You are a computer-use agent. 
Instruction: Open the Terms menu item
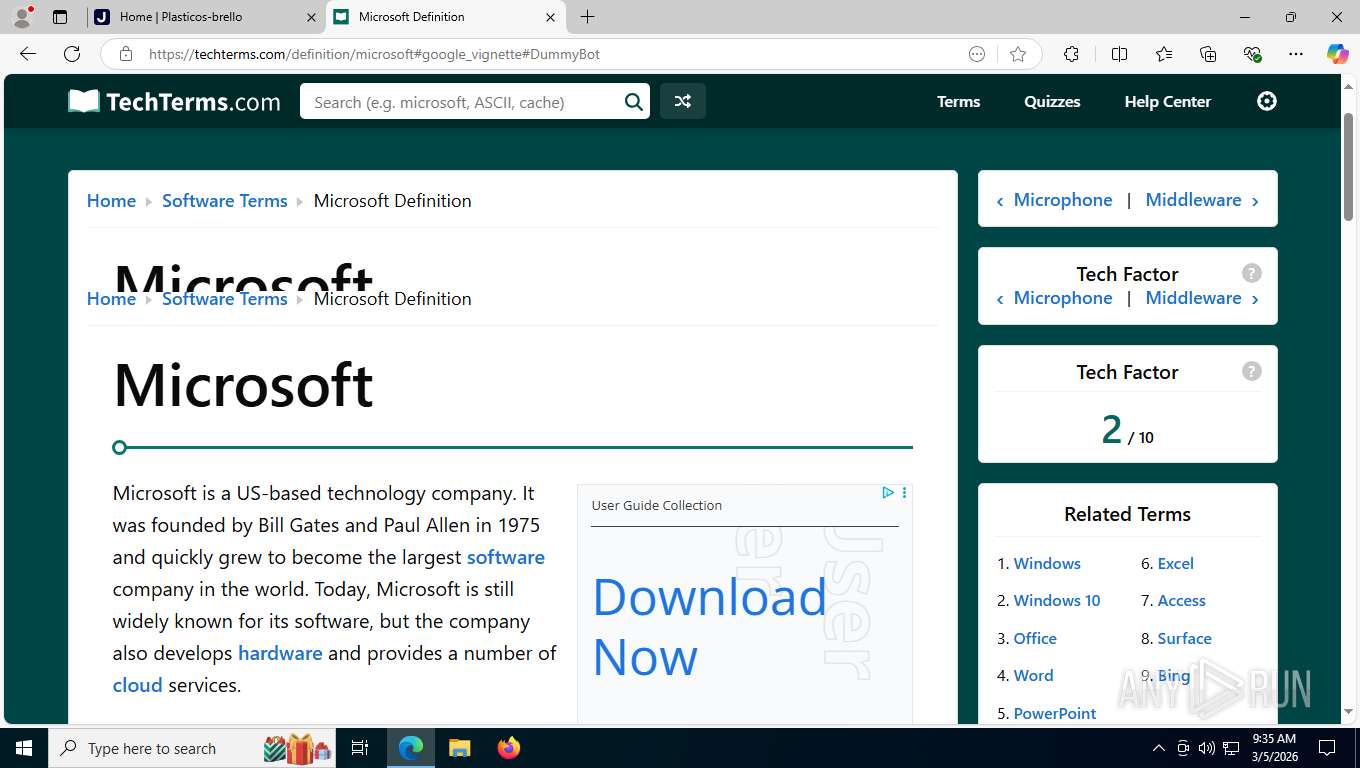[x=958, y=101]
